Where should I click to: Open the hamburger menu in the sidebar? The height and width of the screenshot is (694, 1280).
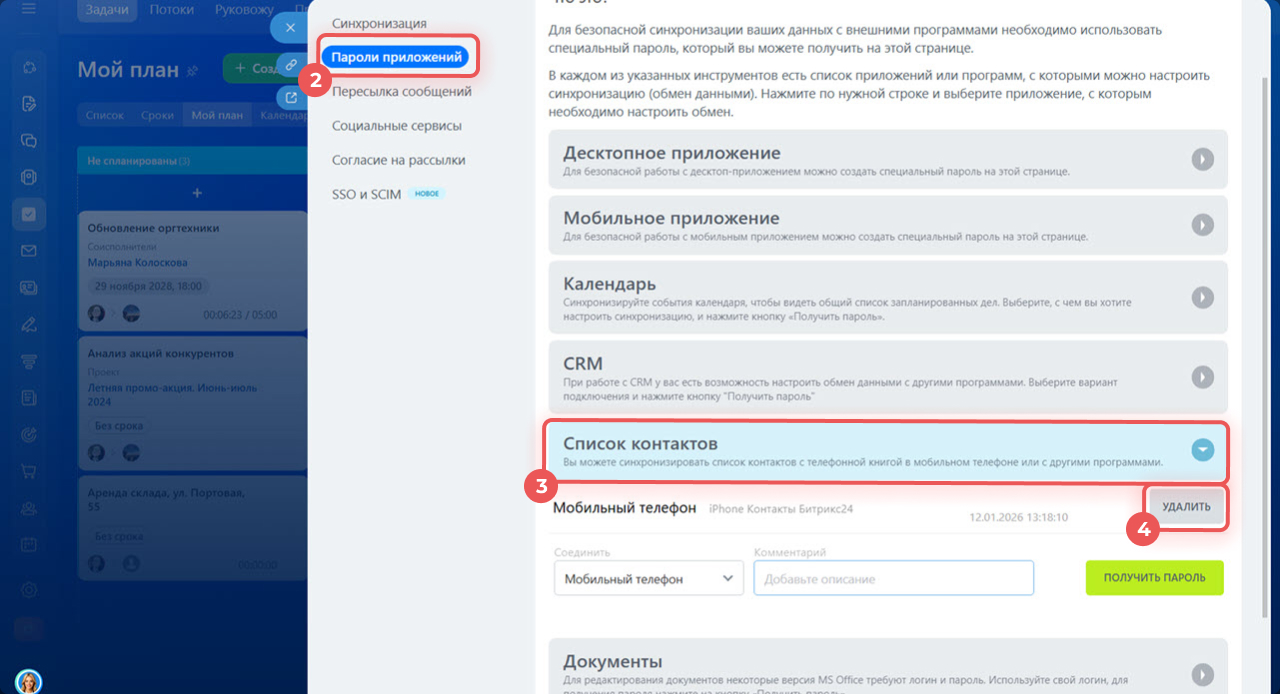28,10
